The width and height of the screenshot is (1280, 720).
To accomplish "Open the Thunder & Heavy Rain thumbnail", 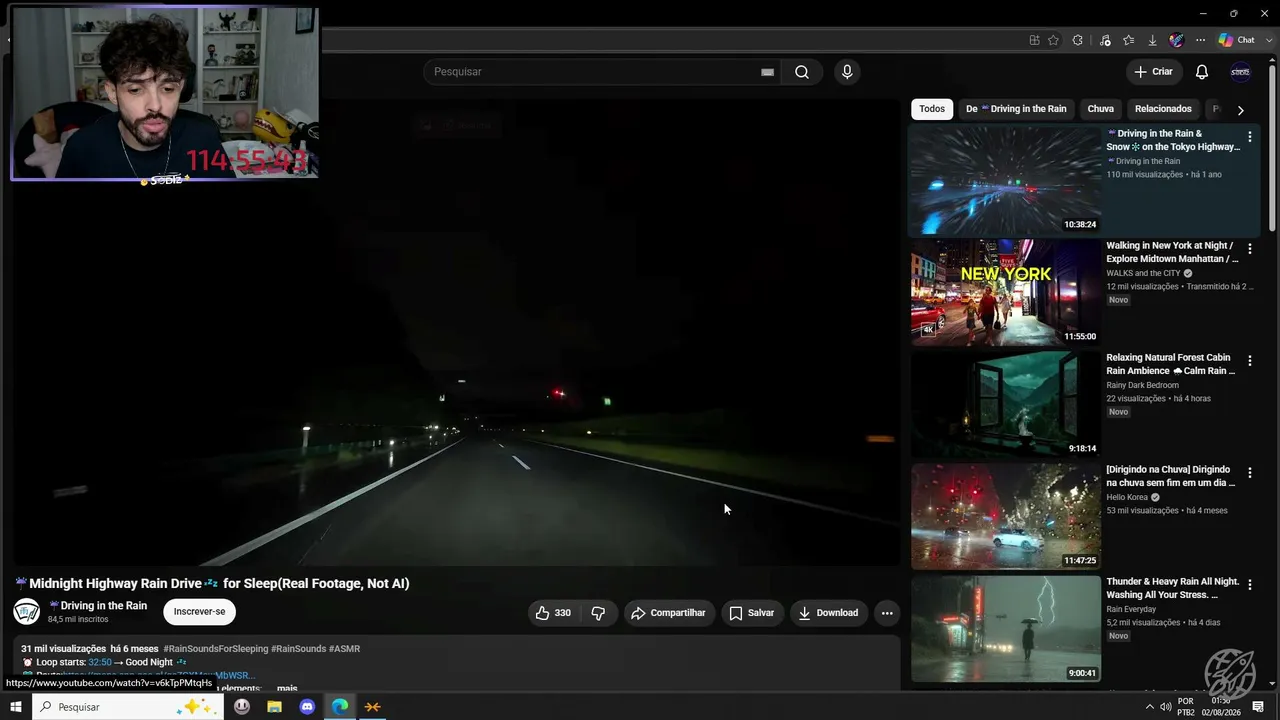I will click(1006, 628).
